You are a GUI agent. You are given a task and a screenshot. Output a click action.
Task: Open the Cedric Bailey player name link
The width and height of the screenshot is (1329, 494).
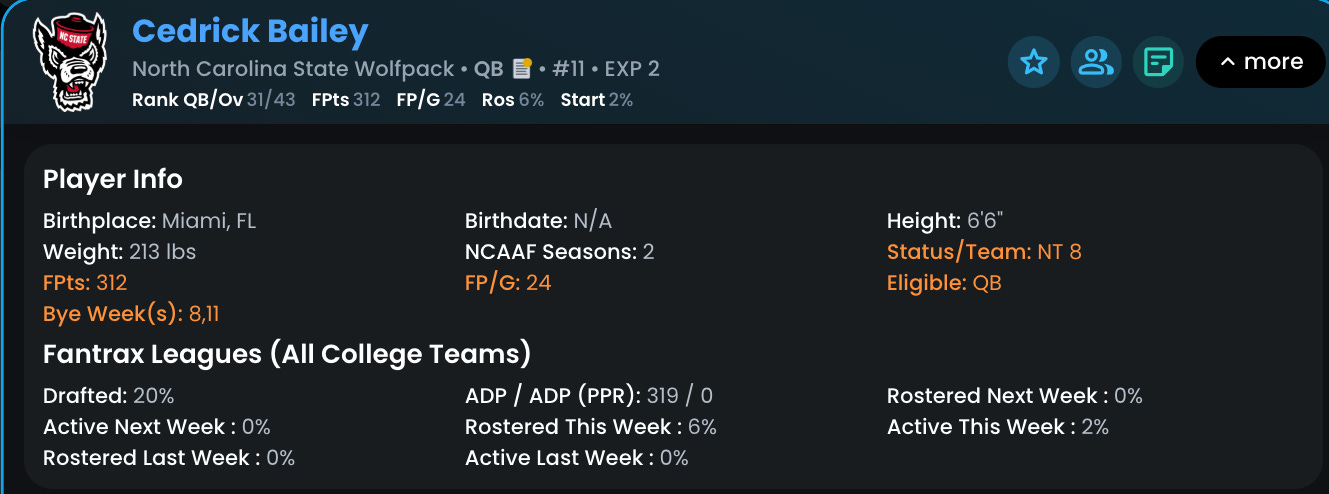click(250, 31)
